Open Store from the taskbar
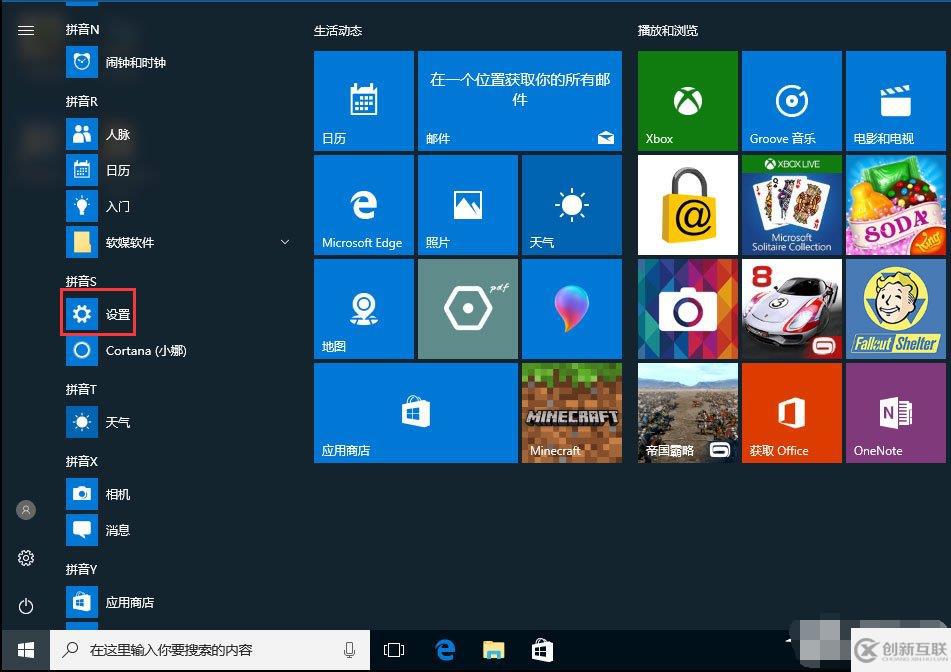 coord(542,650)
